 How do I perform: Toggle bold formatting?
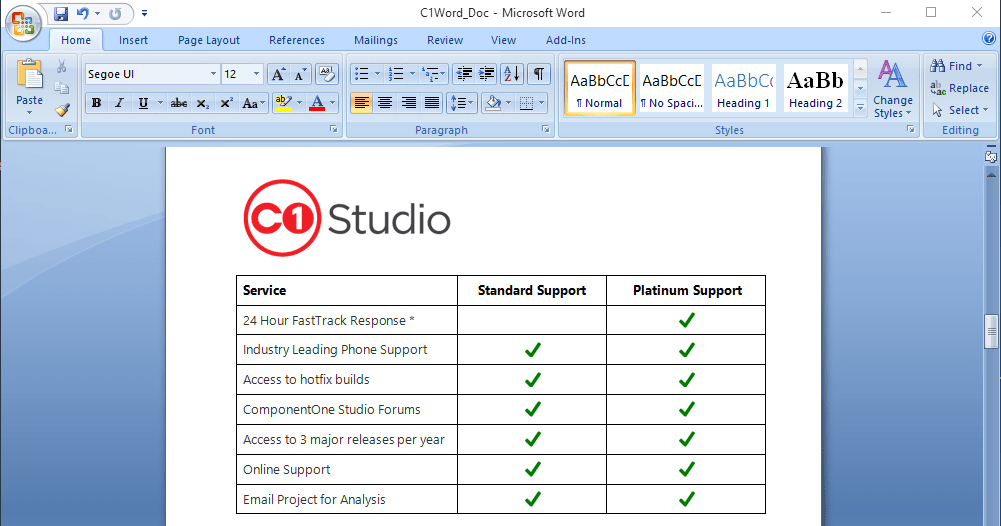click(x=96, y=103)
